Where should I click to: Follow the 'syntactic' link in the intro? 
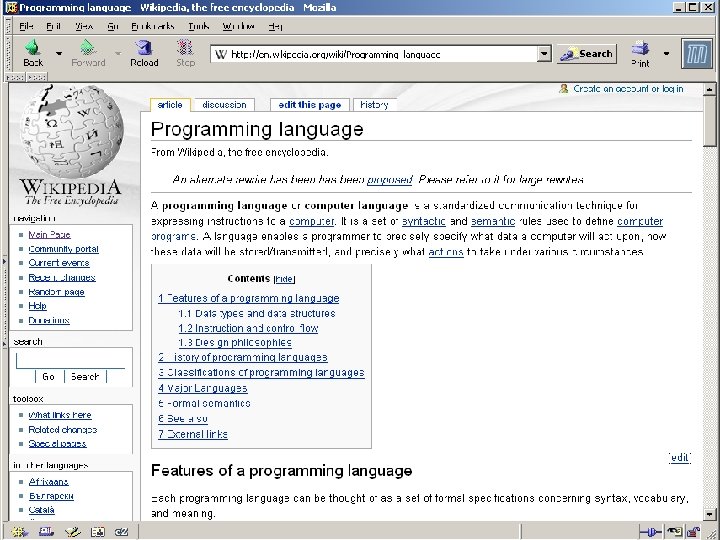tap(423, 221)
